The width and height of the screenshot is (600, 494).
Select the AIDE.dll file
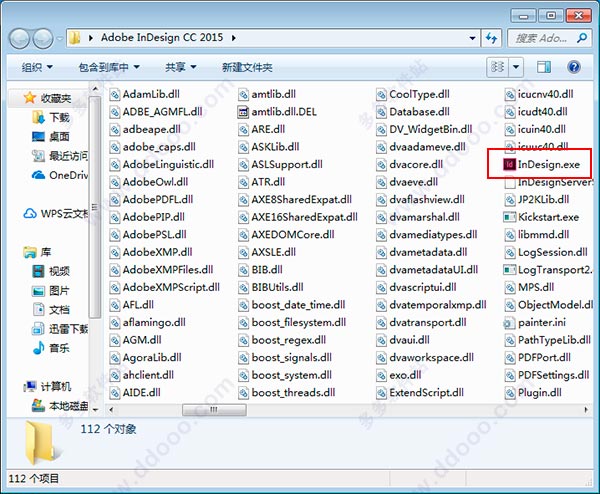tap(135, 393)
